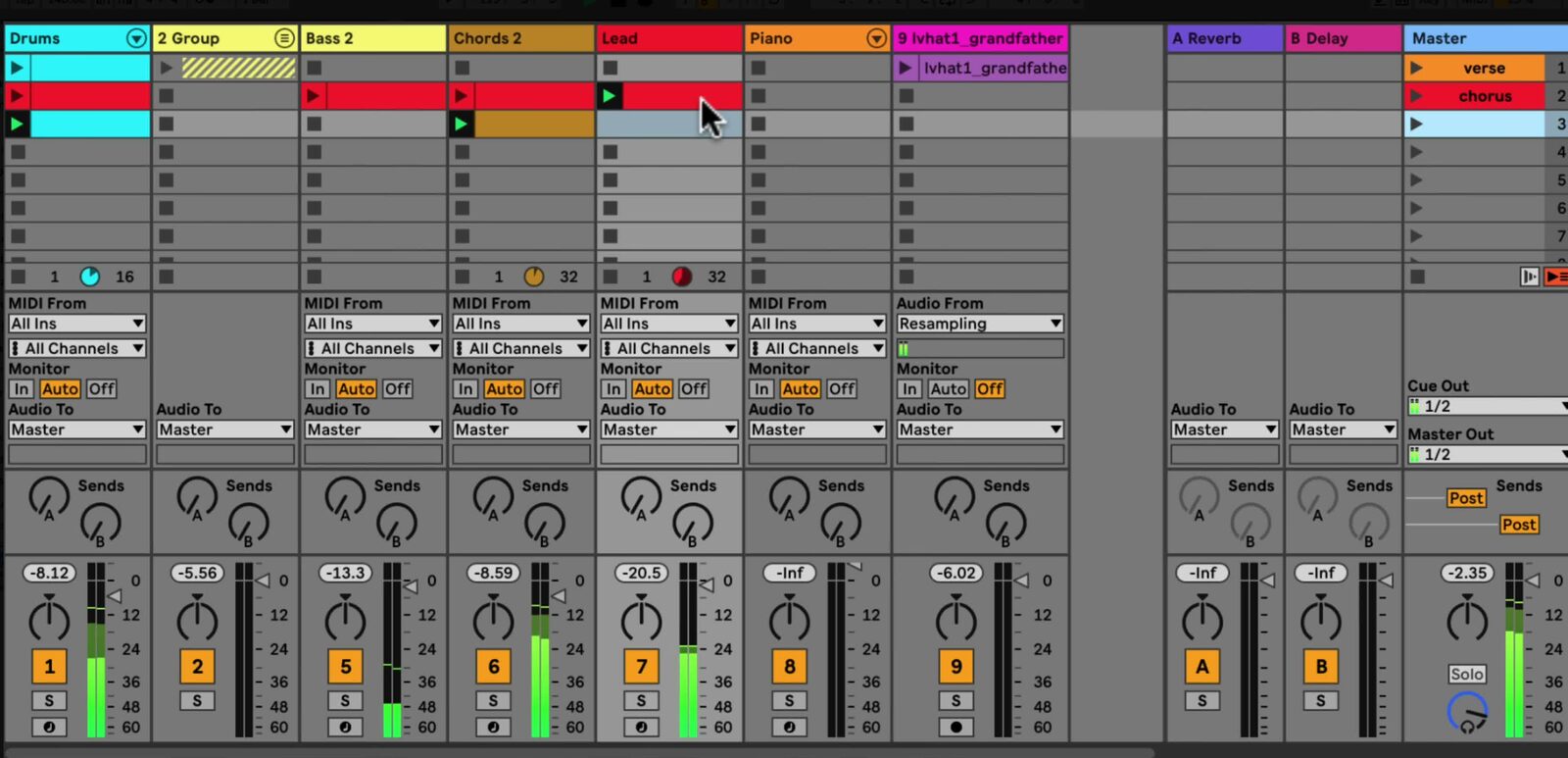Click Lead track Send A knob
The height and width of the screenshot is (758, 1568).
(641, 498)
